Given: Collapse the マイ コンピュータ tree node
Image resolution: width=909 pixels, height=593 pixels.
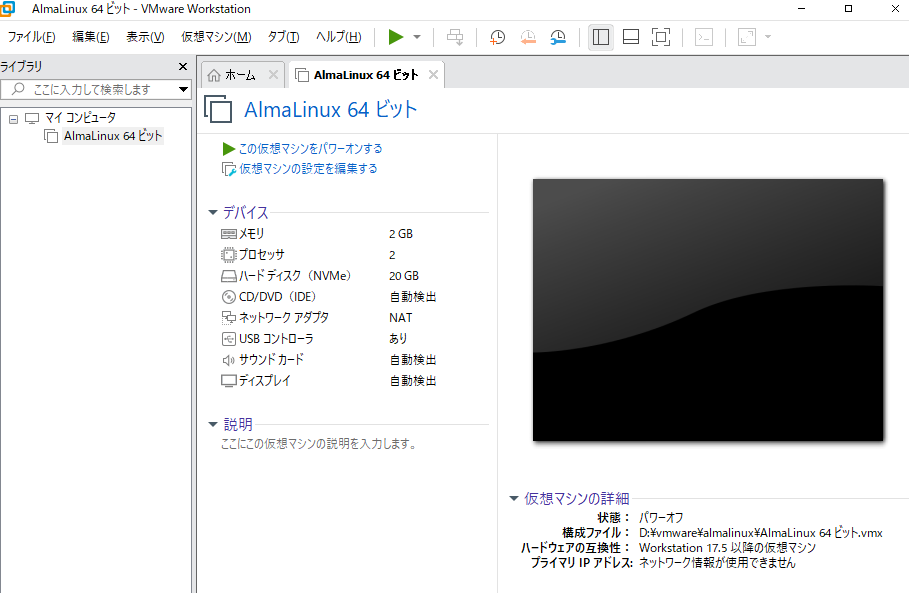Looking at the screenshot, I should pyautogui.click(x=13, y=119).
